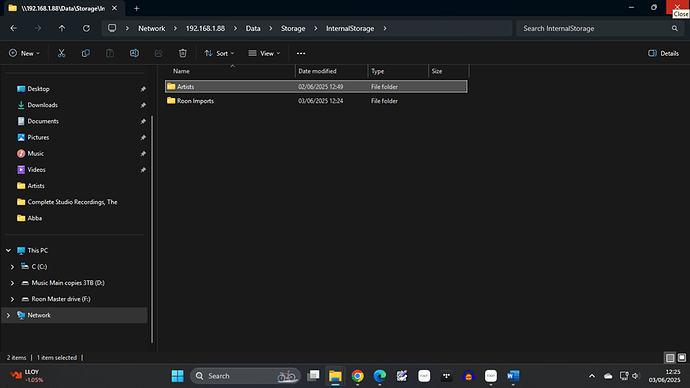Click 192.168.1.88 breadcrumb segment
Screen dimensions: 690x388
[205, 28]
